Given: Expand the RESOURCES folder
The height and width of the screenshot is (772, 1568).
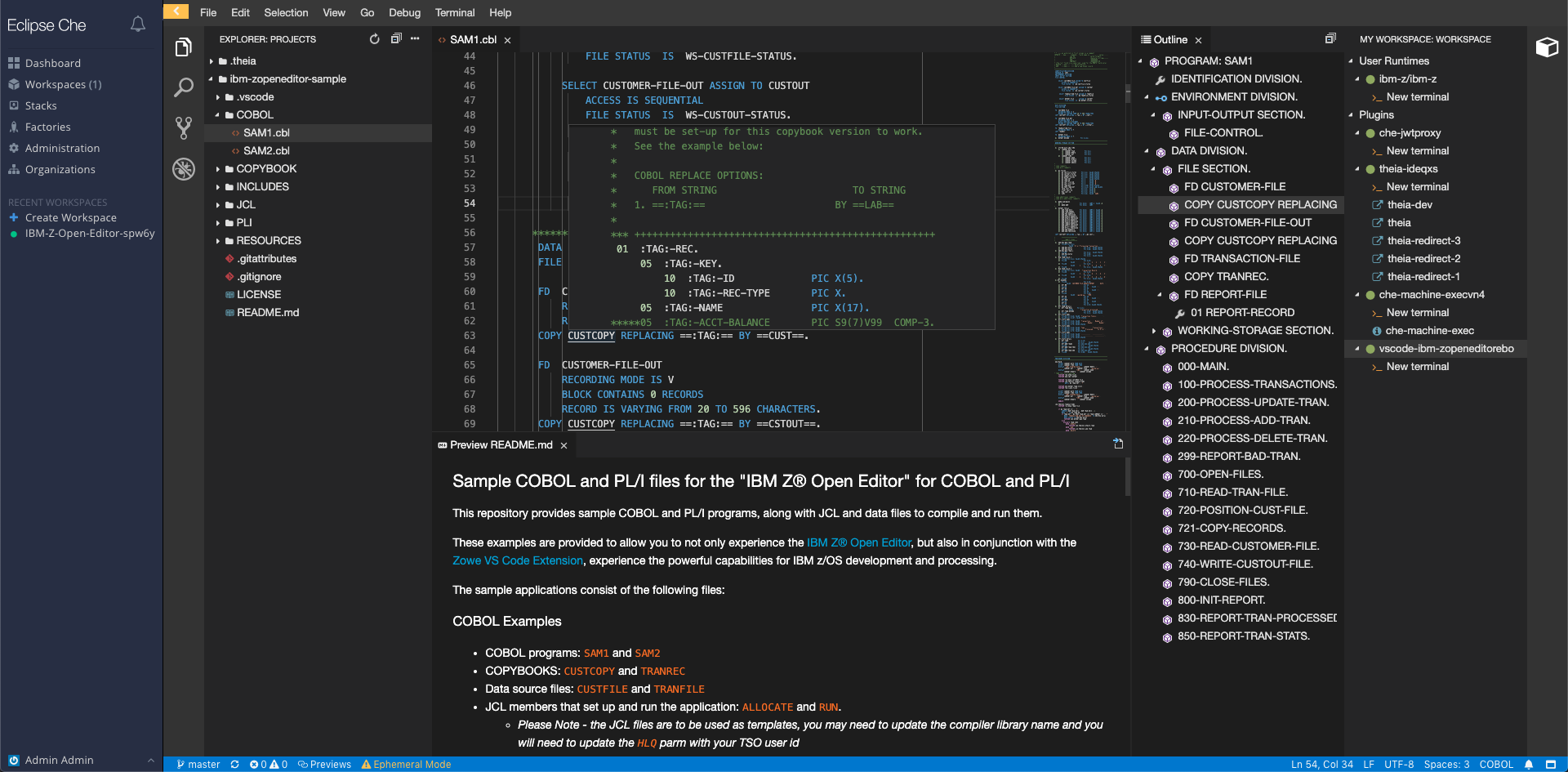Looking at the screenshot, I should click(x=218, y=241).
